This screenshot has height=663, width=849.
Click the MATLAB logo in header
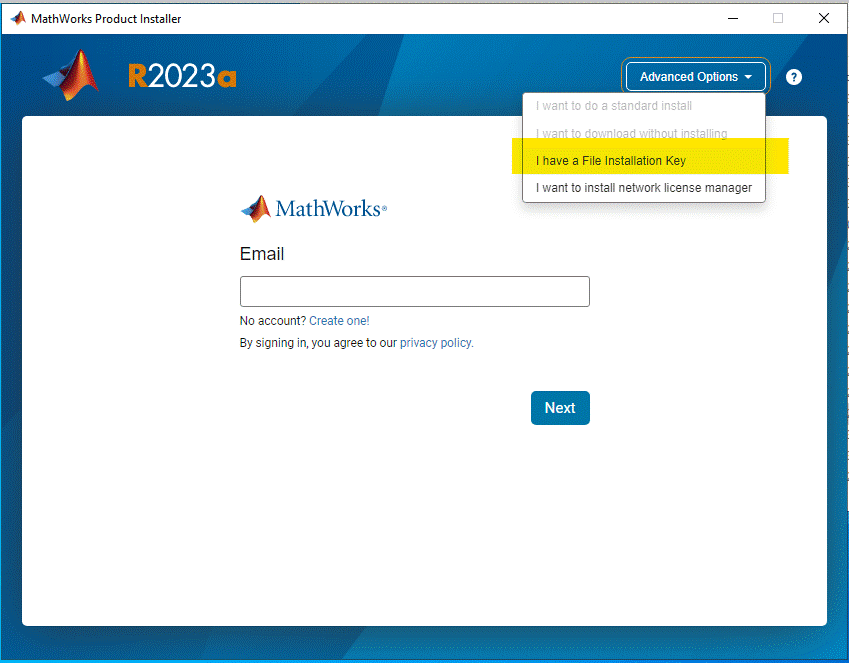(71, 75)
